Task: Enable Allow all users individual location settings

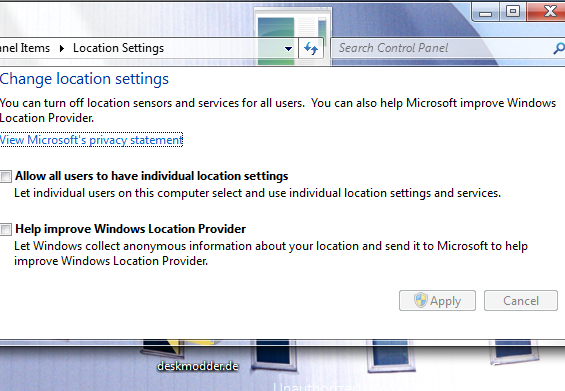Action: click(5, 176)
